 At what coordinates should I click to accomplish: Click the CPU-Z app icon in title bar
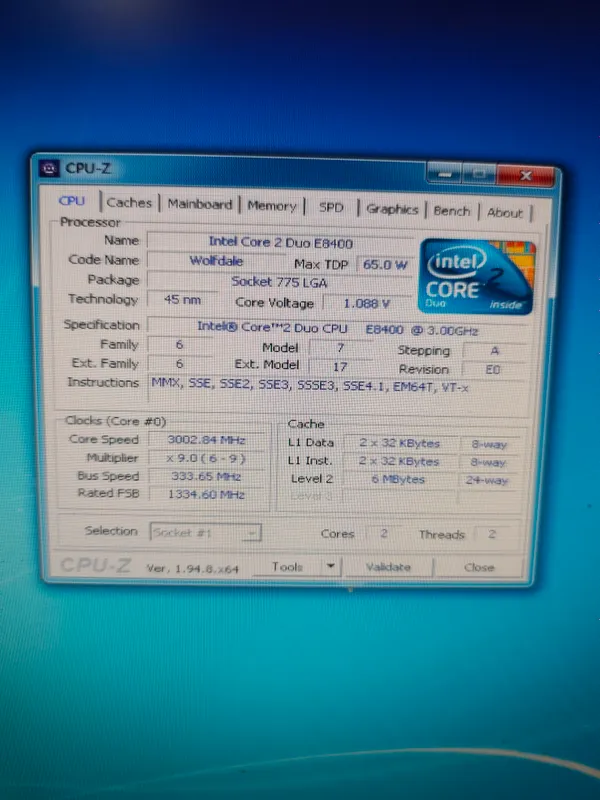click(49, 168)
